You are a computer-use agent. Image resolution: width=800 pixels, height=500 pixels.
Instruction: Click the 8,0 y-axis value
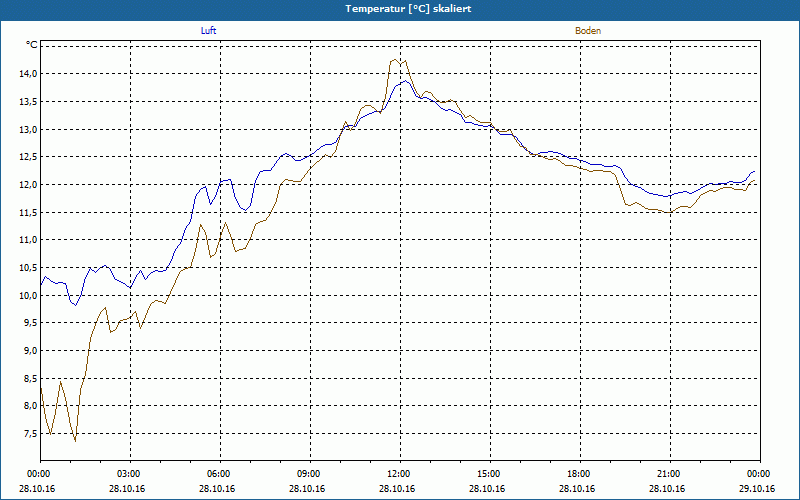coord(31,406)
